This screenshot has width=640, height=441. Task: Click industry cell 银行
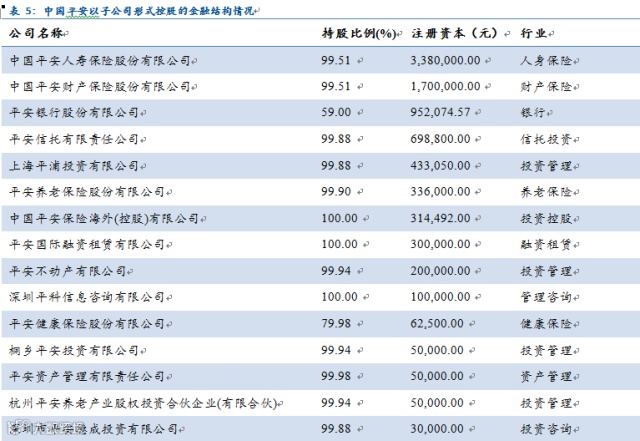click(x=533, y=112)
